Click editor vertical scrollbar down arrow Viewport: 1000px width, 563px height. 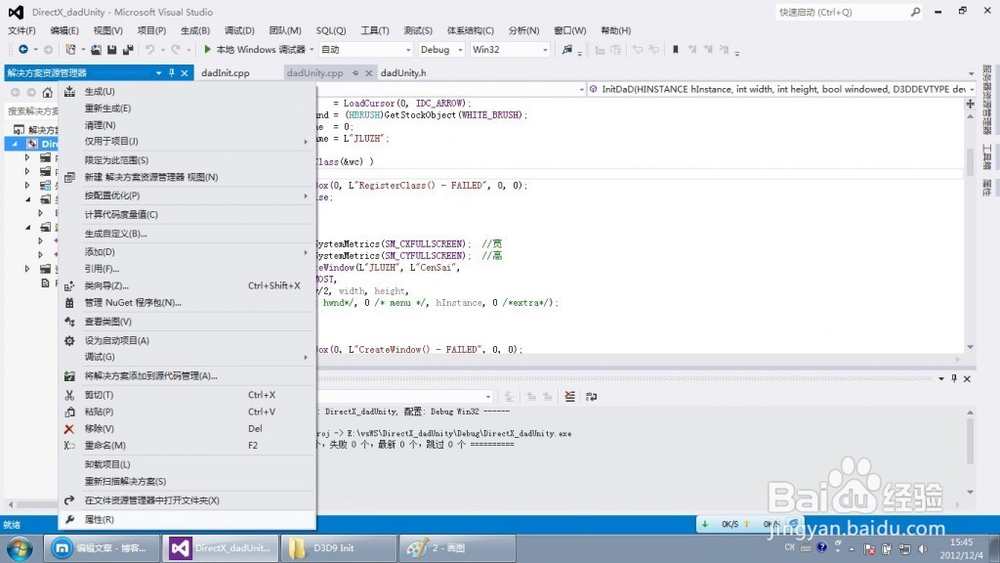(x=970, y=347)
